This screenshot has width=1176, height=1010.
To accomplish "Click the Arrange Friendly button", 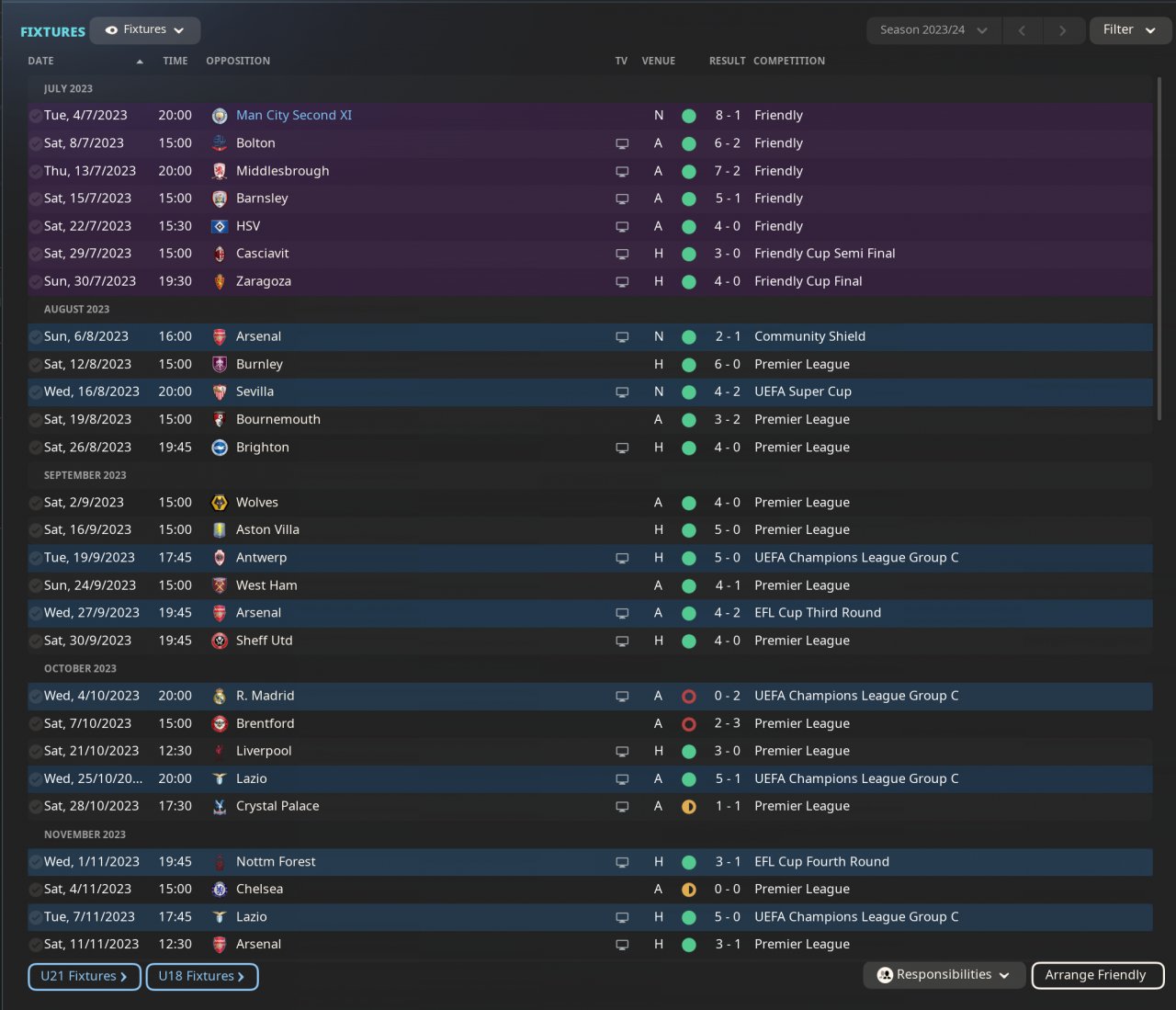I will pyautogui.click(x=1096, y=975).
